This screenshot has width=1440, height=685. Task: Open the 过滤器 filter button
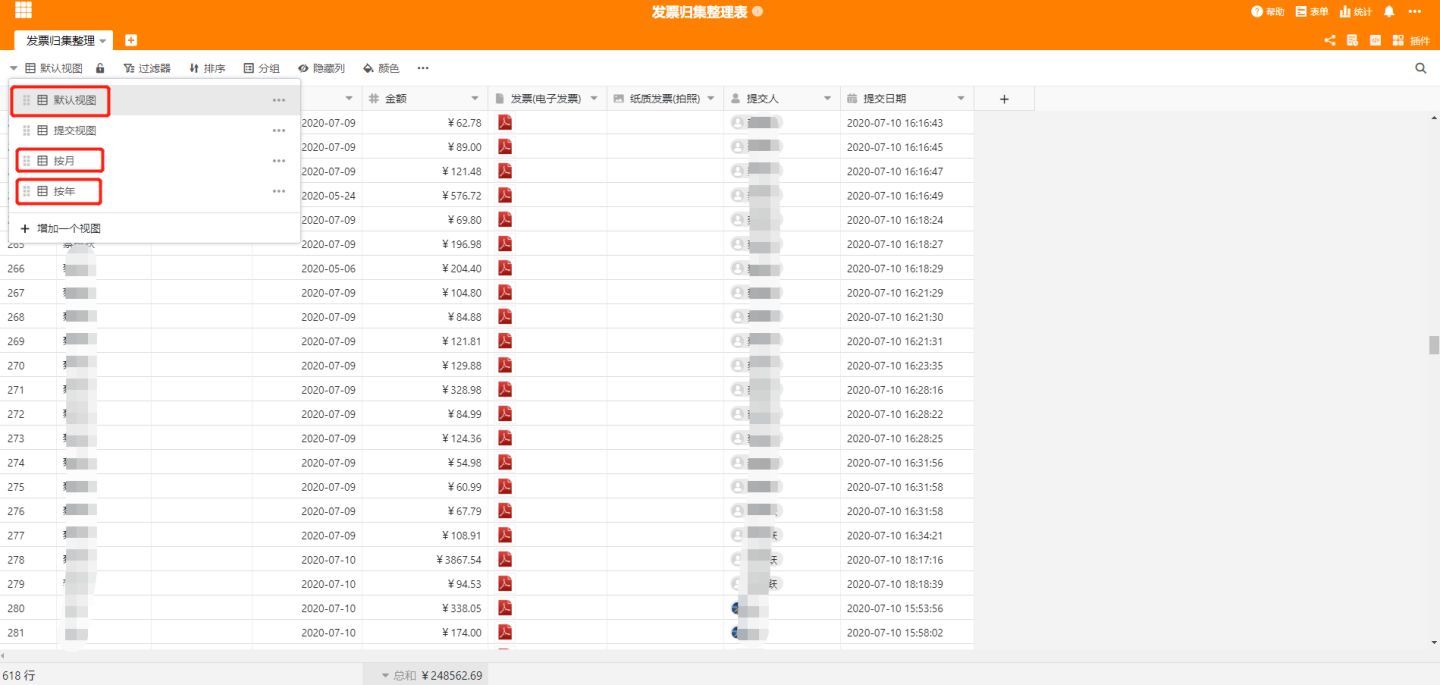(147, 68)
